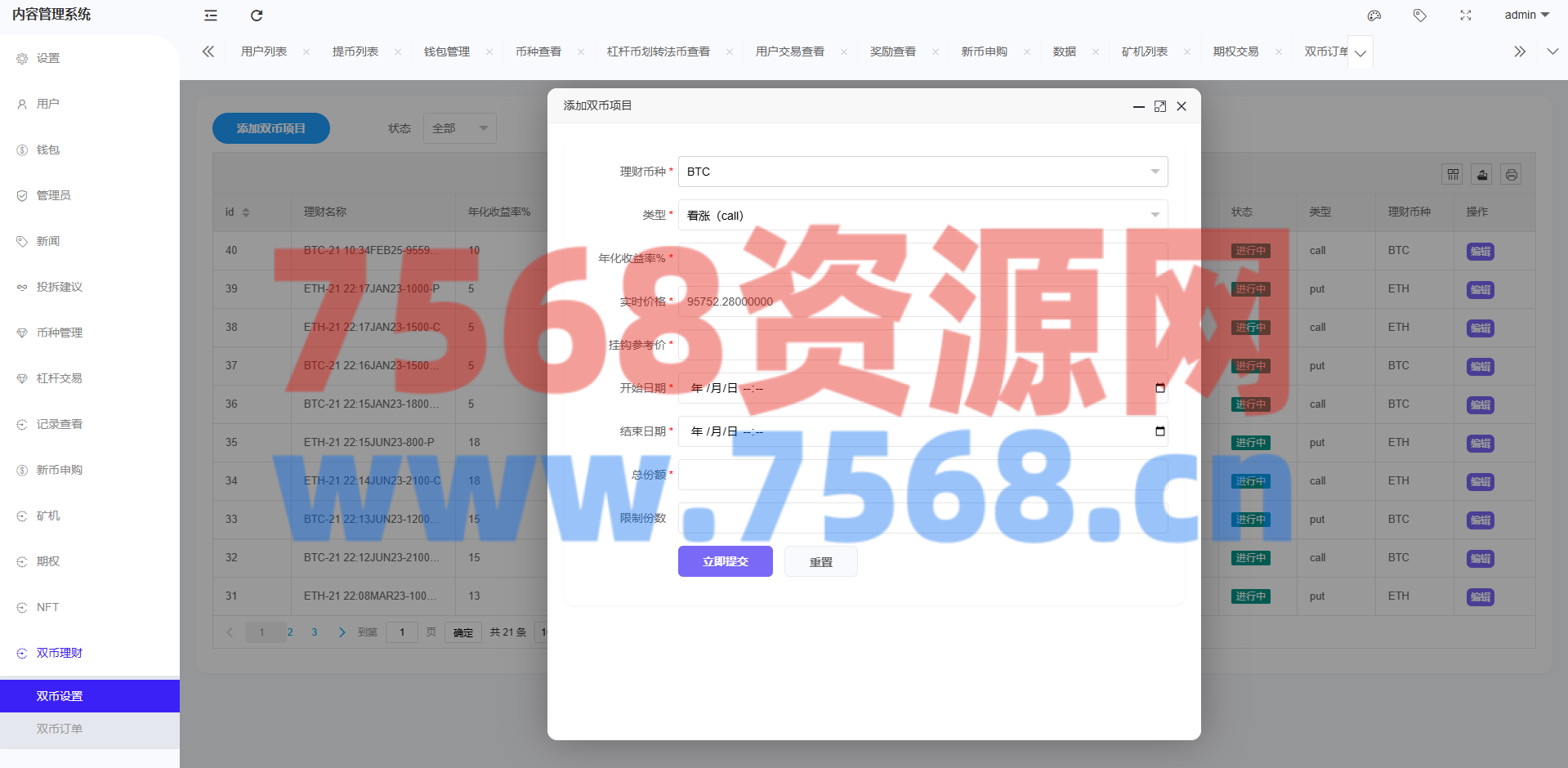Enter fullscreen using the expand icon
1568x768 pixels.
point(1466,16)
